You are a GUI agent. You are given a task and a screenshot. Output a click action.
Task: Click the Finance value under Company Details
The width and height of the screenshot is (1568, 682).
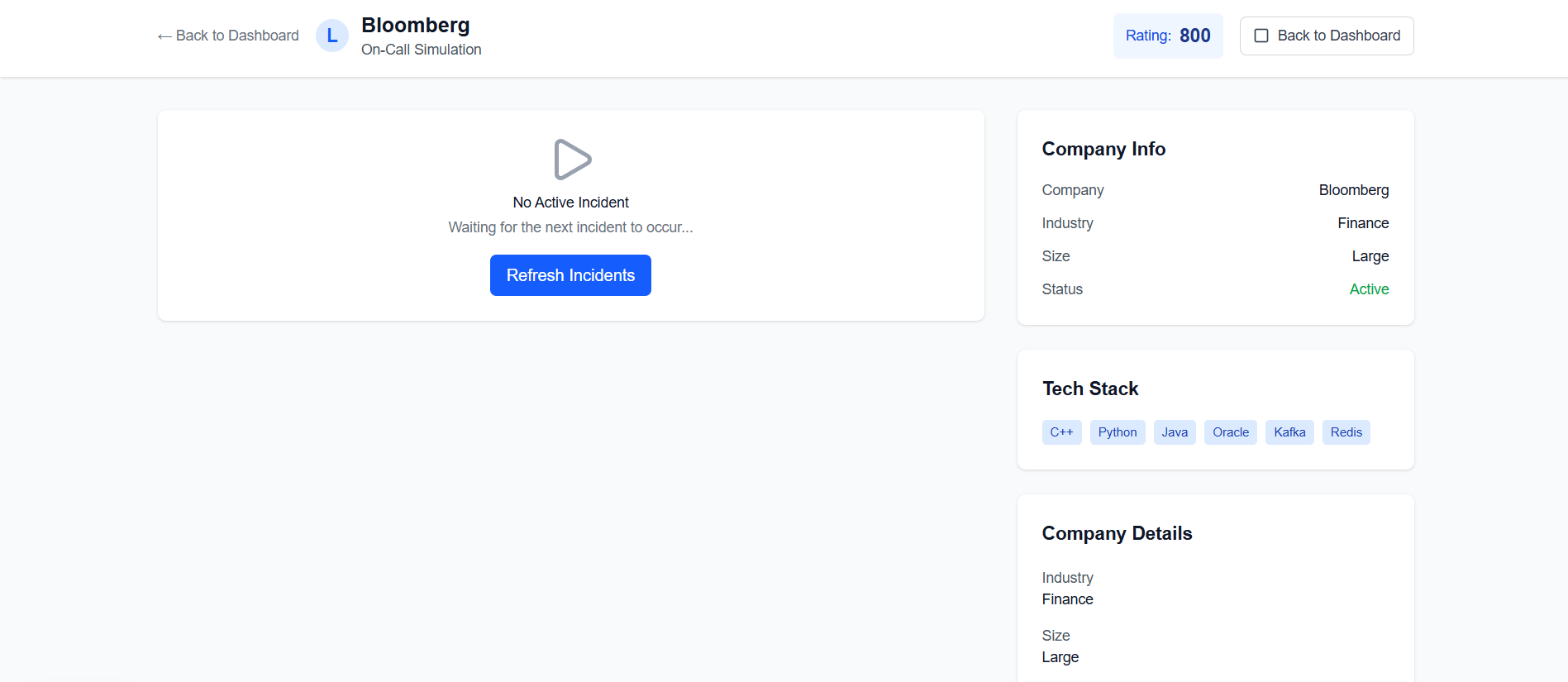1067,599
